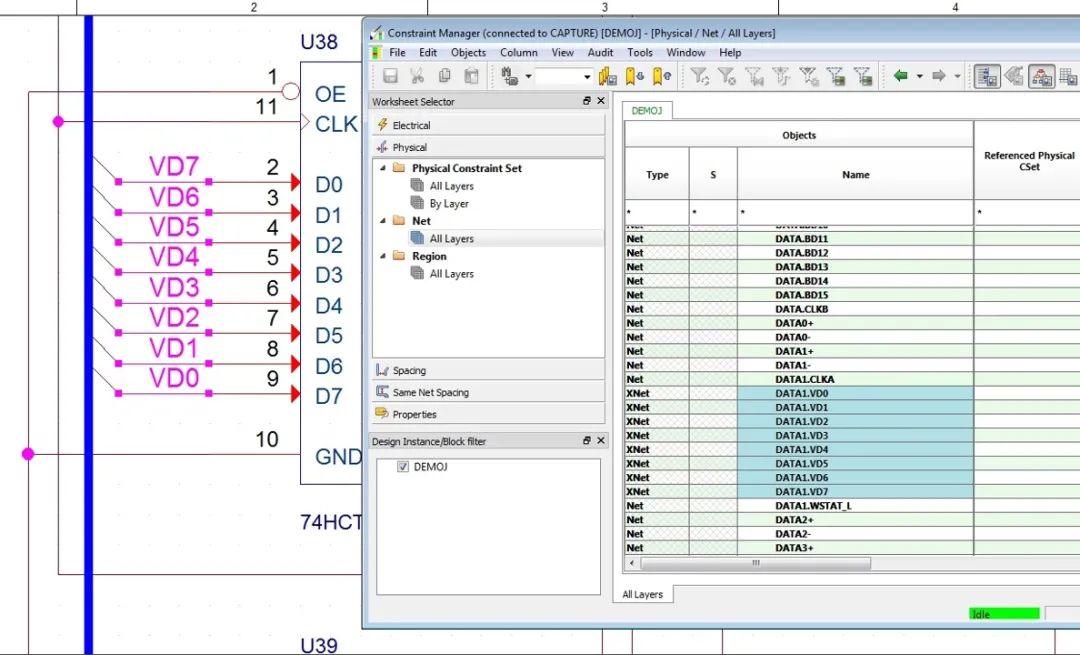
Task: Open the empty combo box in the toolbar
Action: [x=564, y=76]
